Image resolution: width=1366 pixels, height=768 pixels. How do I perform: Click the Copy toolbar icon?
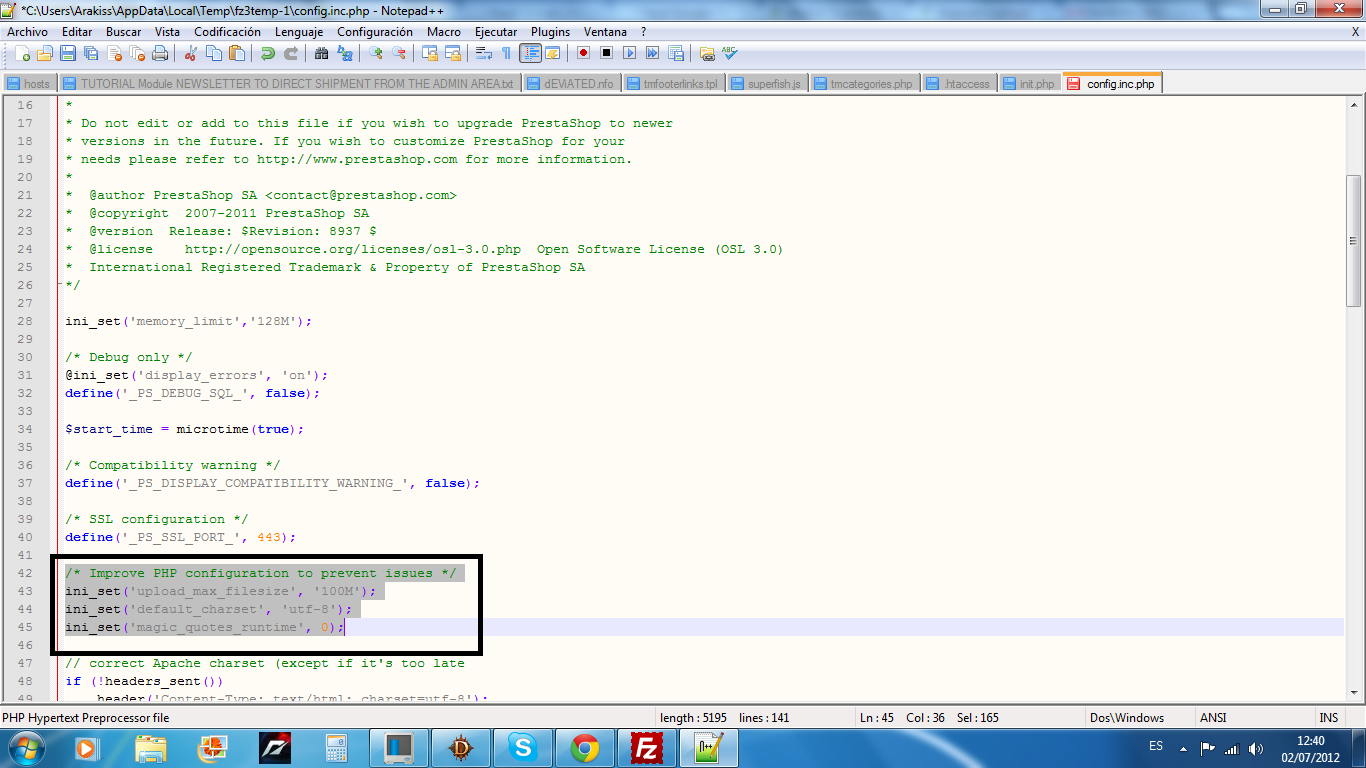[x=213, y=53]
